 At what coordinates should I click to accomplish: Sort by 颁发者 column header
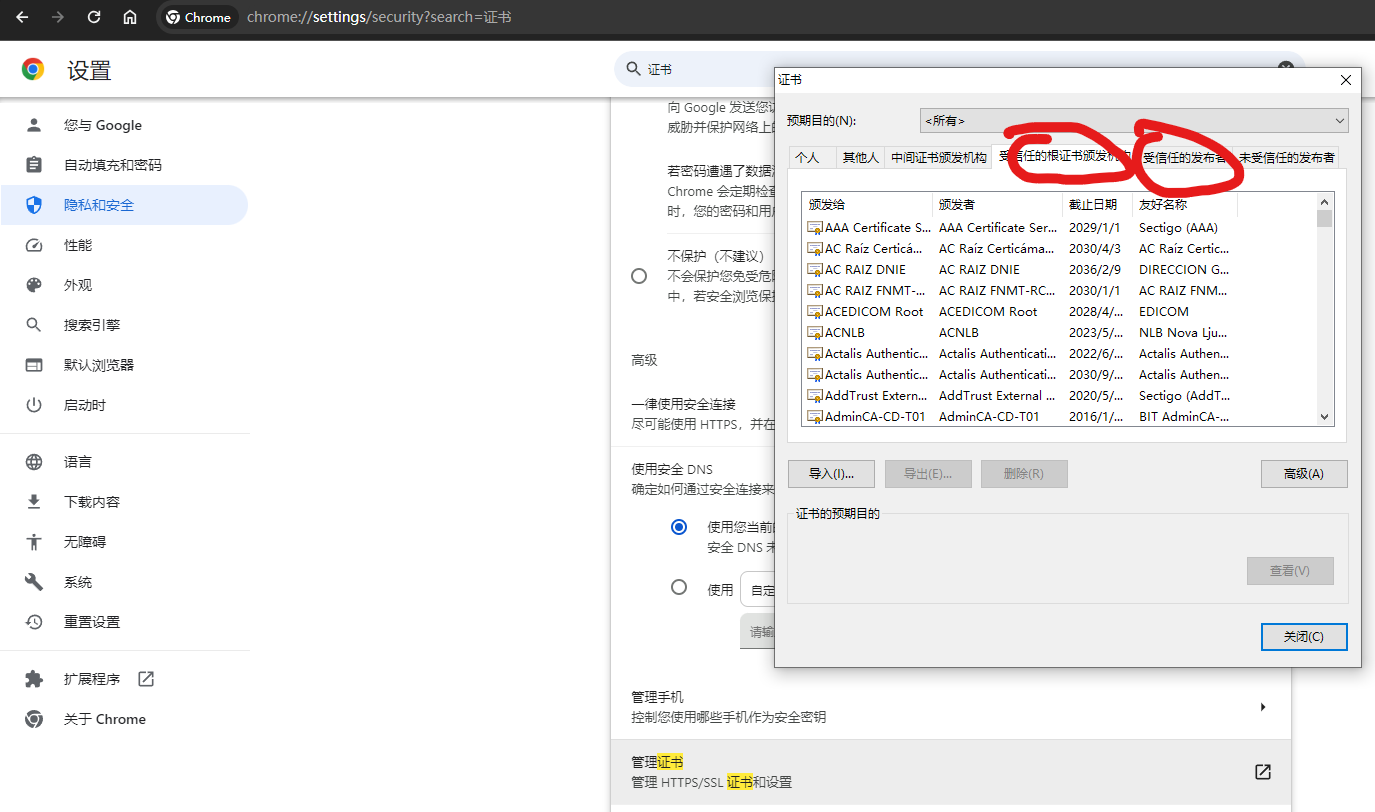(x=997, y=204)
